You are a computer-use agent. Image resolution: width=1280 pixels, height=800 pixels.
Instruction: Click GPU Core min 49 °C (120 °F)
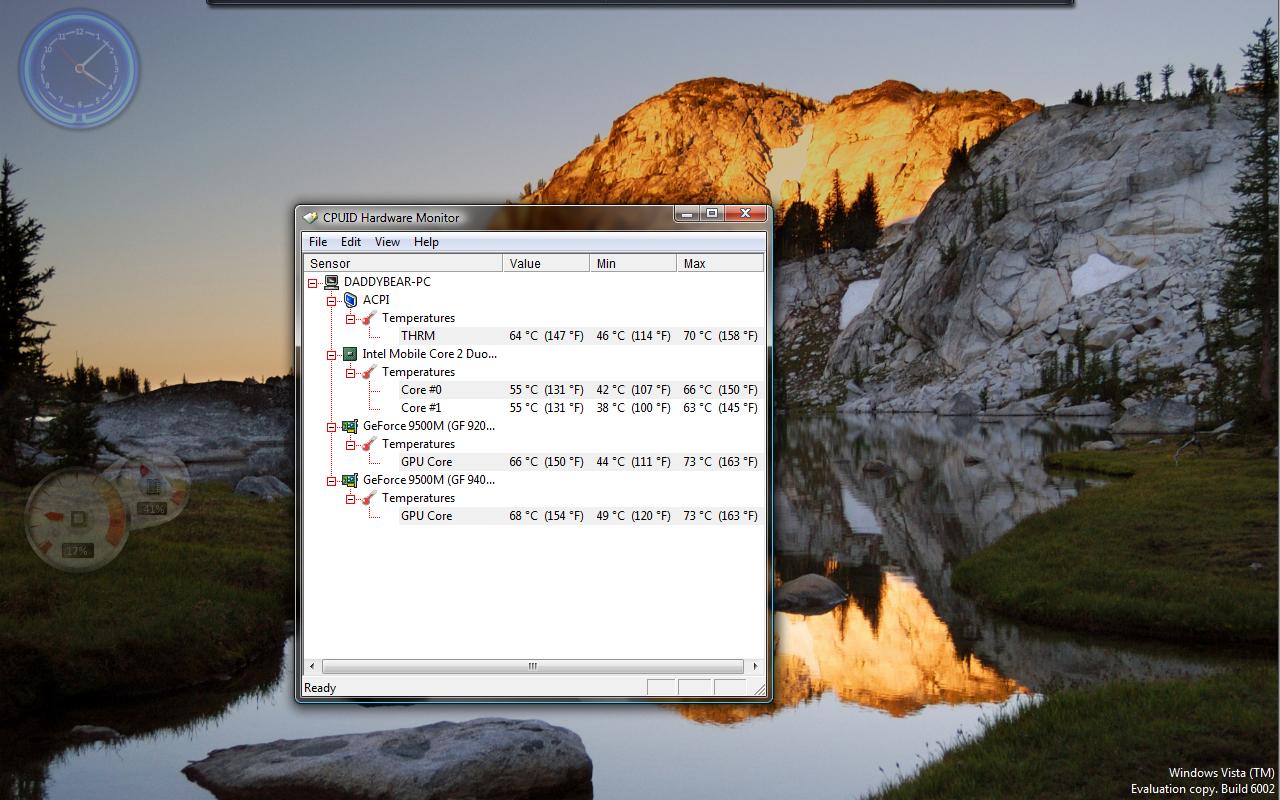coord(633,516)
